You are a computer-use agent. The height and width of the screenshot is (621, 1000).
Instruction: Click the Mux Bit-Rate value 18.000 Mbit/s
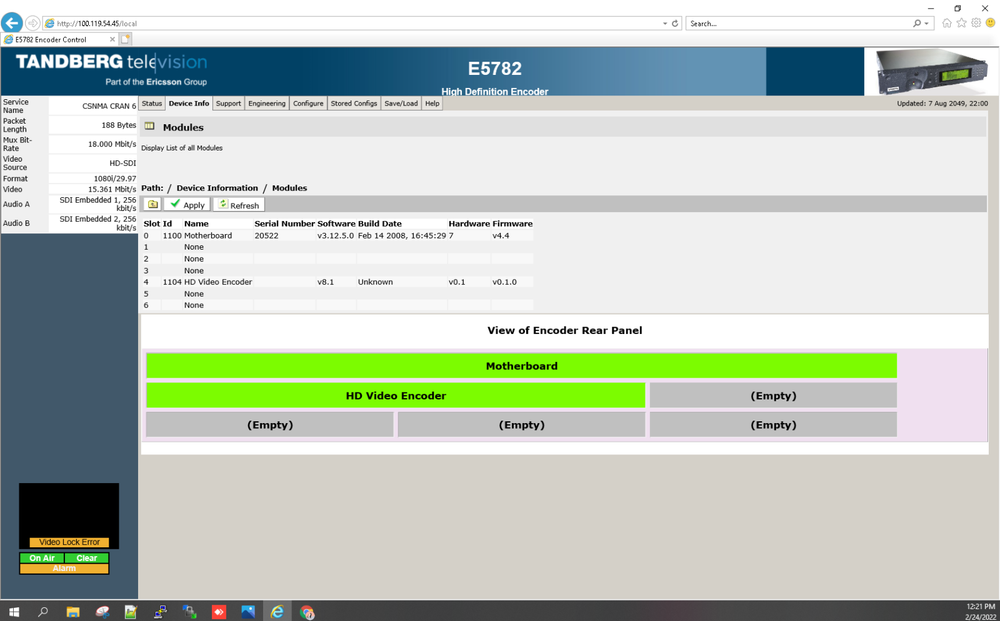point(112,144)
